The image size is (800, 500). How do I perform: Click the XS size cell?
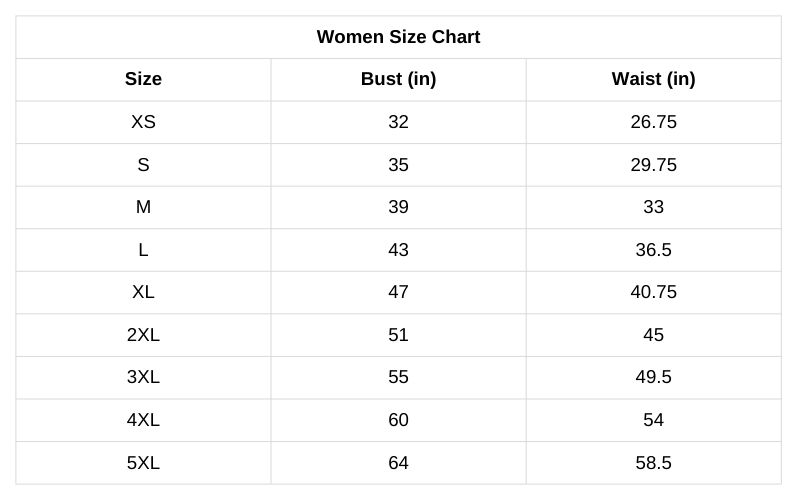[x=143, y=122]
